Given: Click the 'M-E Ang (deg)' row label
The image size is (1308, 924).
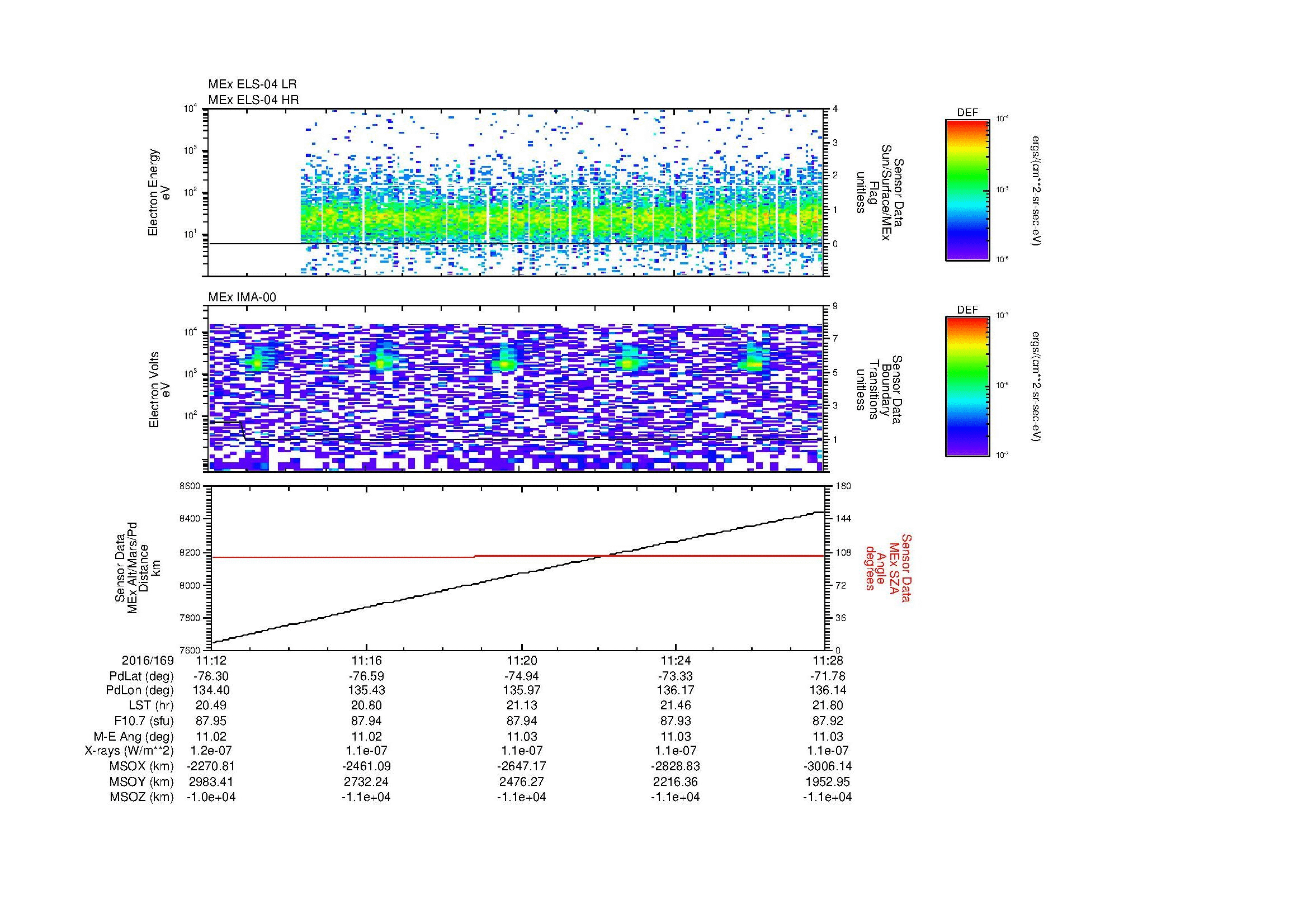Looking at the screenshot, I should coord(134,737).
